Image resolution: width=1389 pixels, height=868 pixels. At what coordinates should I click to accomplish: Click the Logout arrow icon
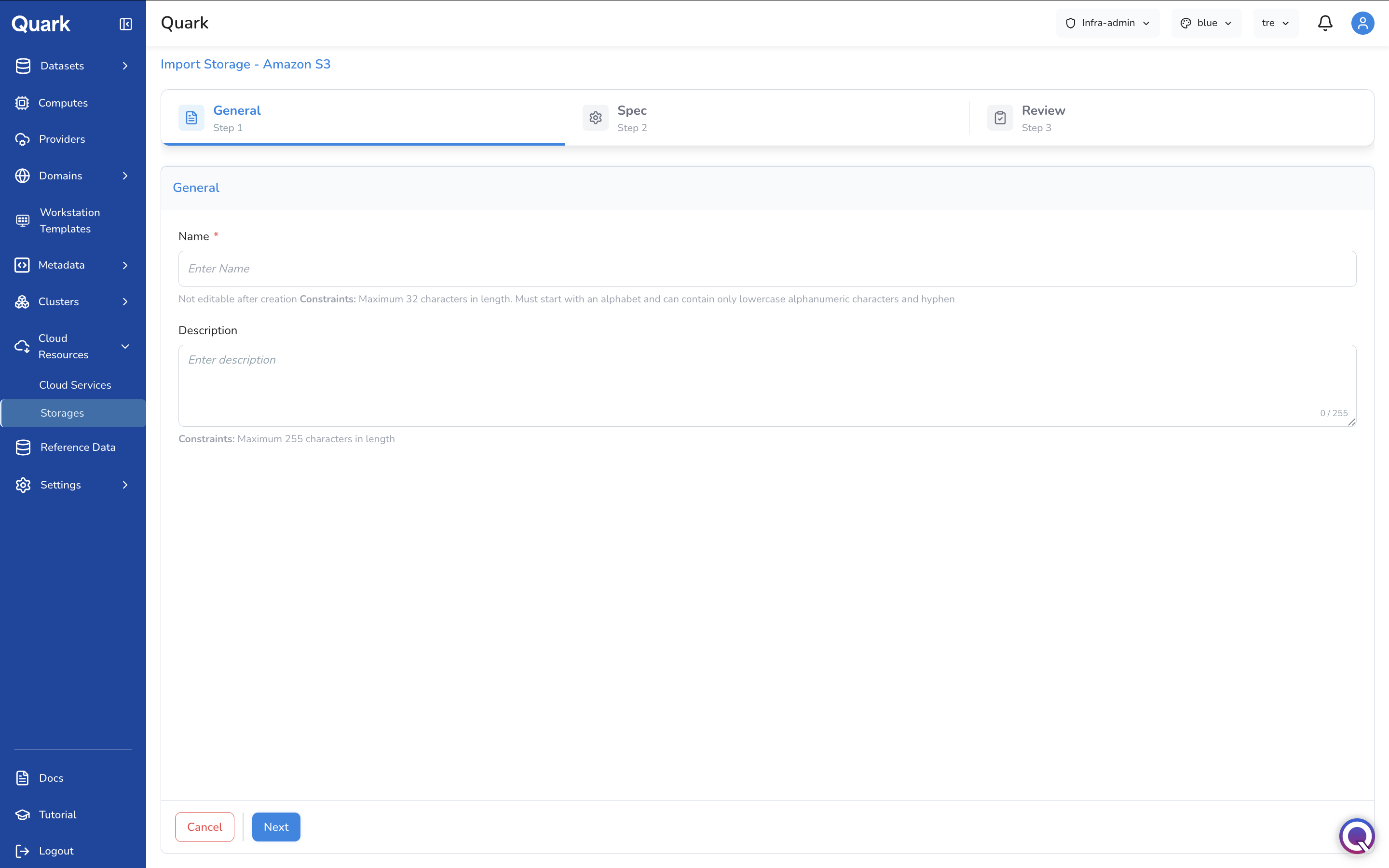22,851
